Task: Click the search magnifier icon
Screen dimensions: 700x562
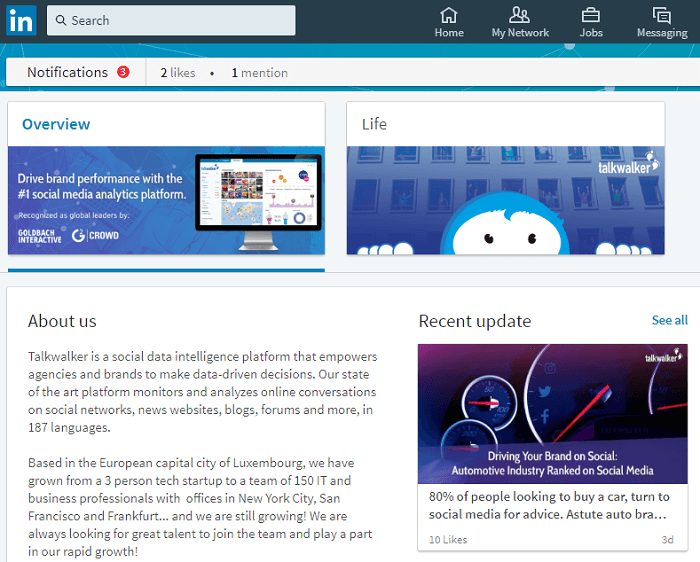Action: coord(61,20)
